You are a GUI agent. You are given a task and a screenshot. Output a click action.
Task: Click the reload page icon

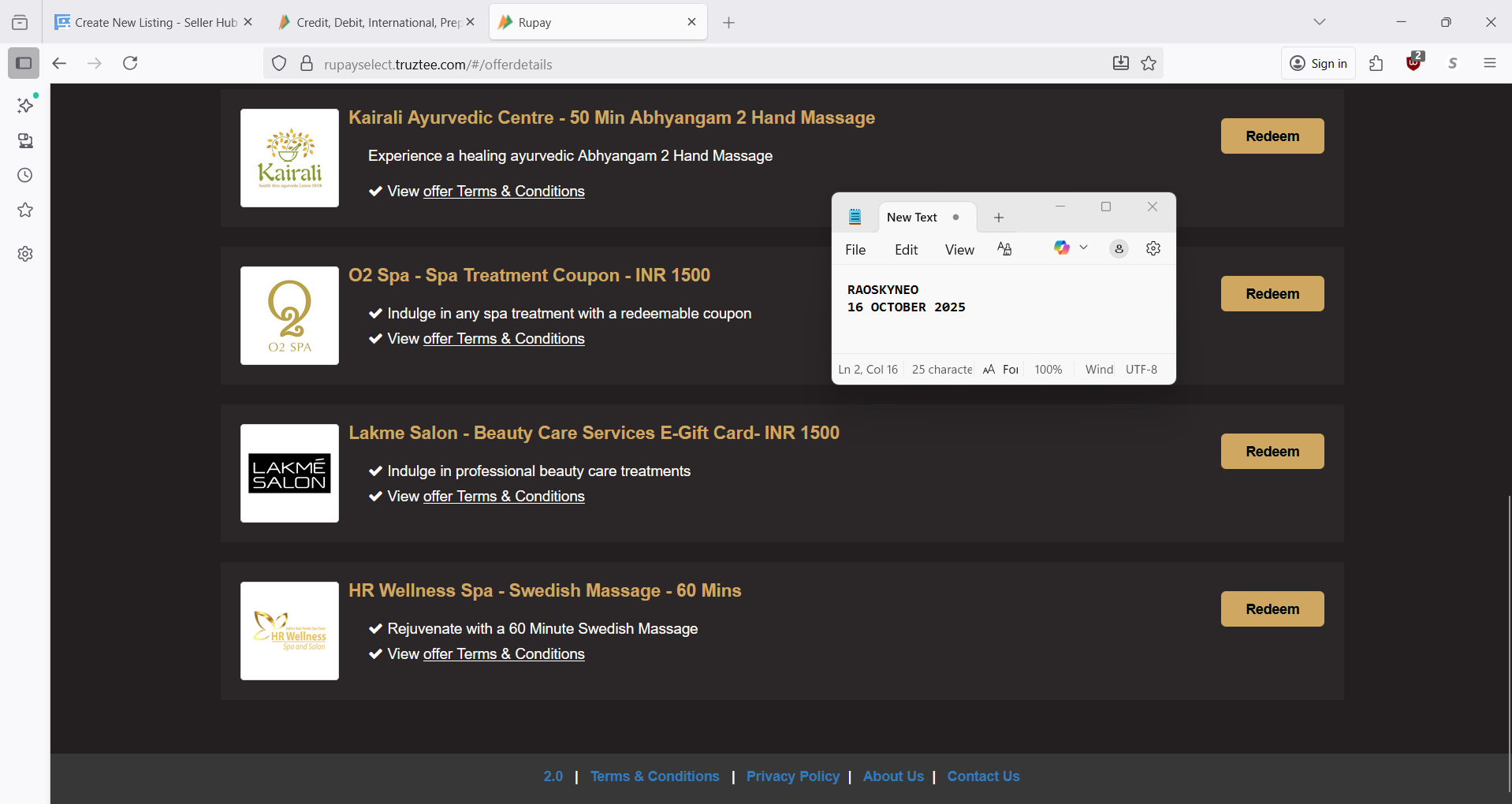pos(130,63)
